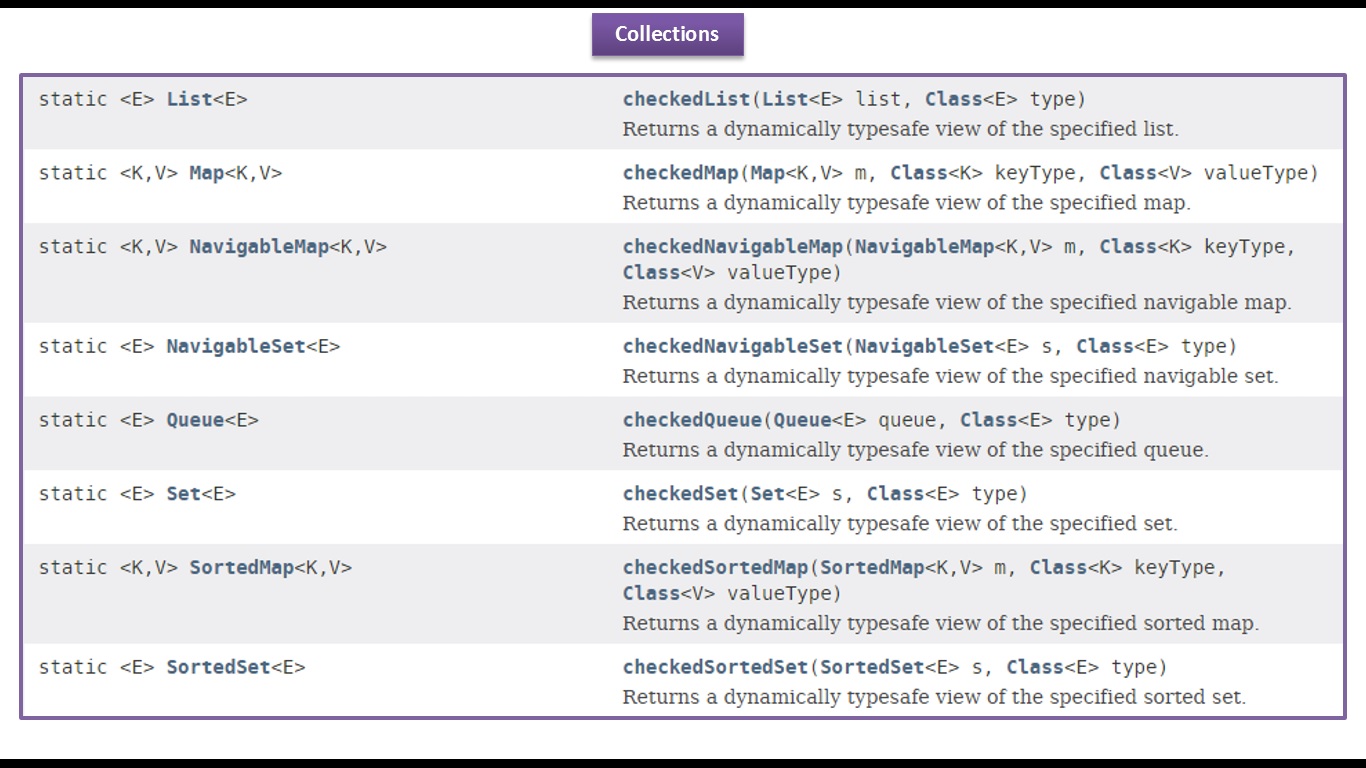Open the checkedMap method link
The image size is (1366, 768).
[680, 173]
